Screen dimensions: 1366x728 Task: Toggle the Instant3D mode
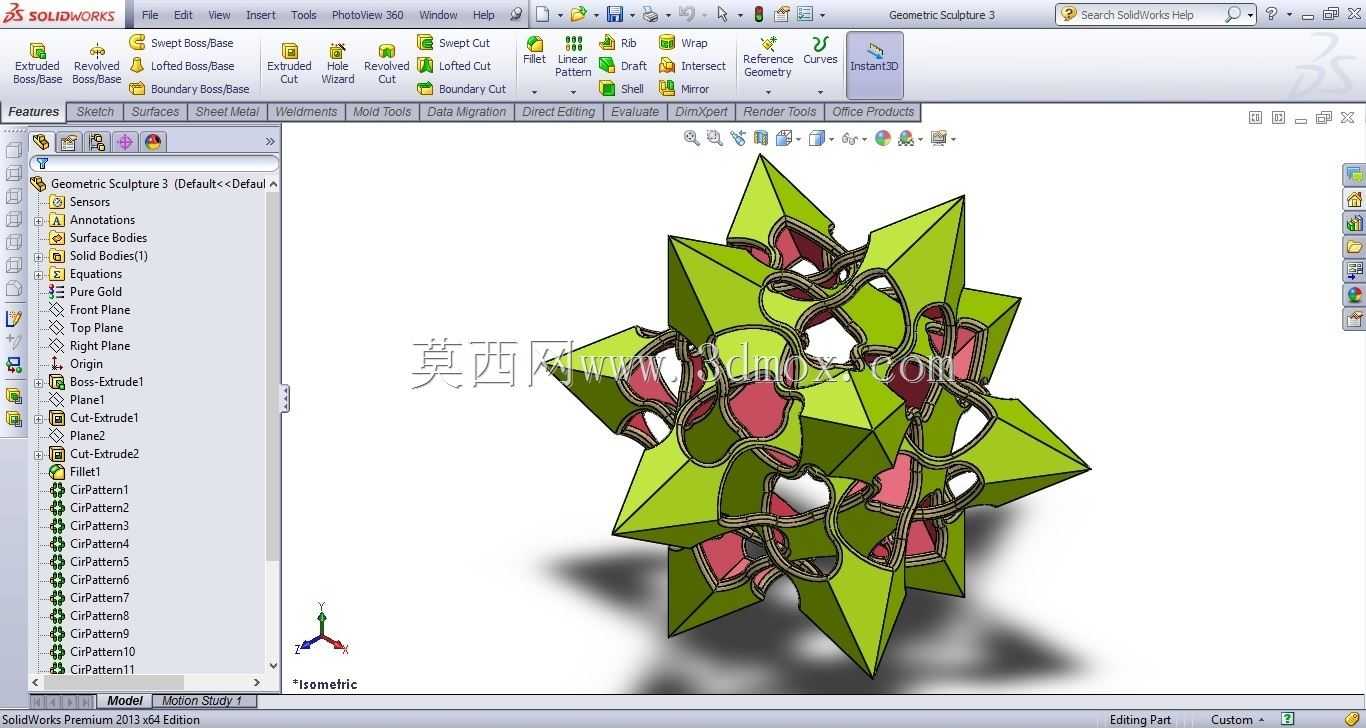(874, 65)
